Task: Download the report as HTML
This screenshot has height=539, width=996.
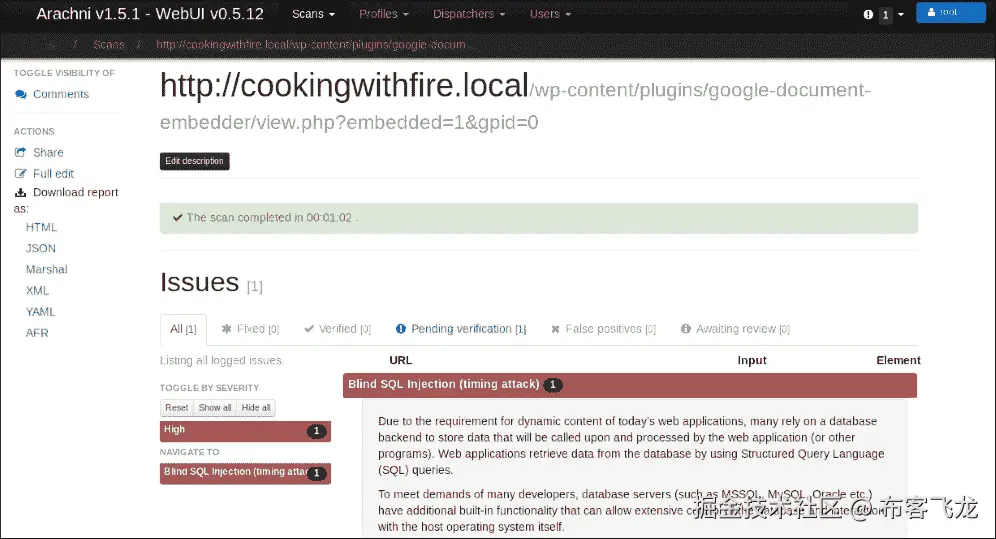Action: point(41,227)
